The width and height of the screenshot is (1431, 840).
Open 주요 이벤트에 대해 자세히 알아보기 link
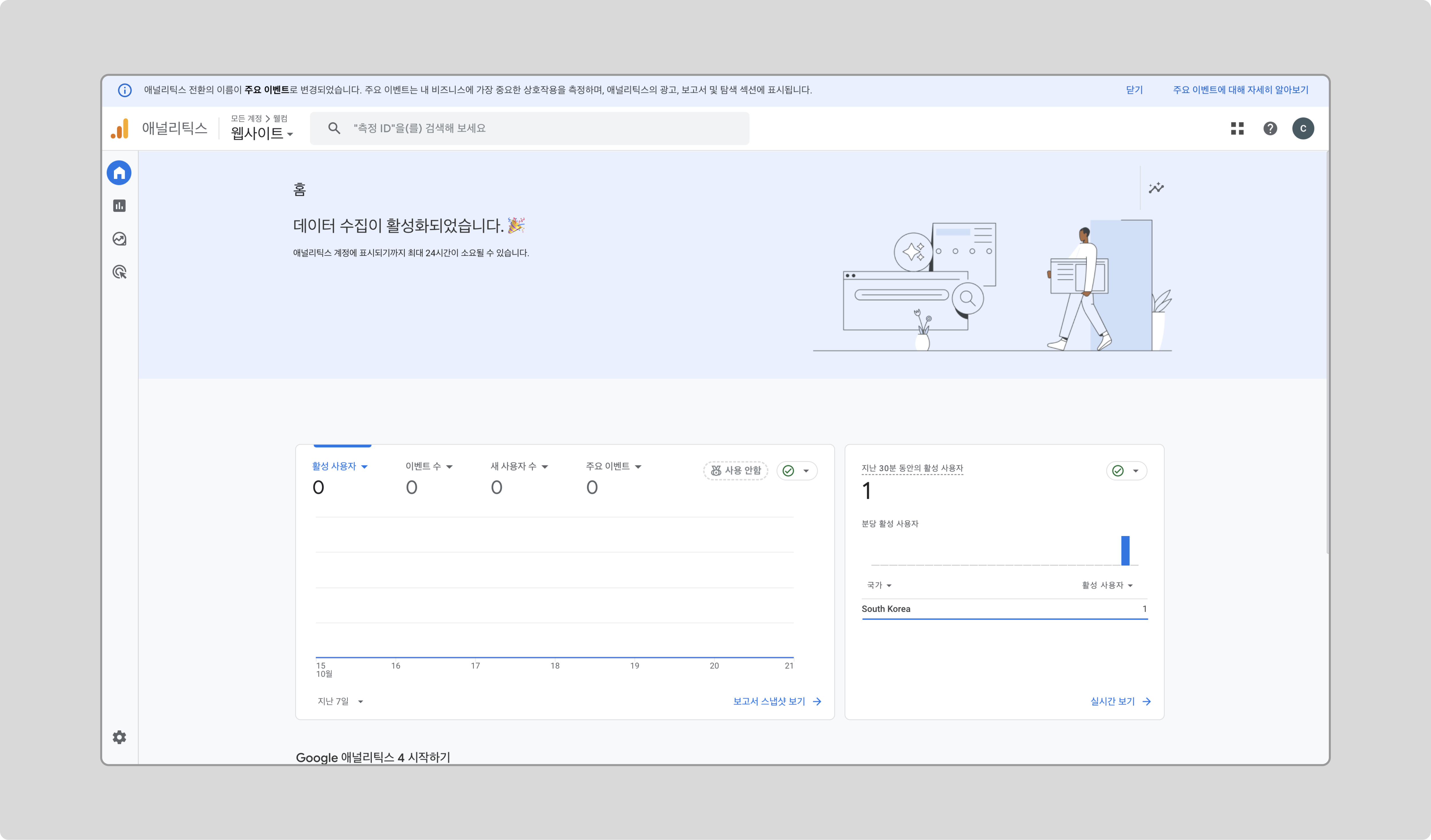(x=1241, y=90)
